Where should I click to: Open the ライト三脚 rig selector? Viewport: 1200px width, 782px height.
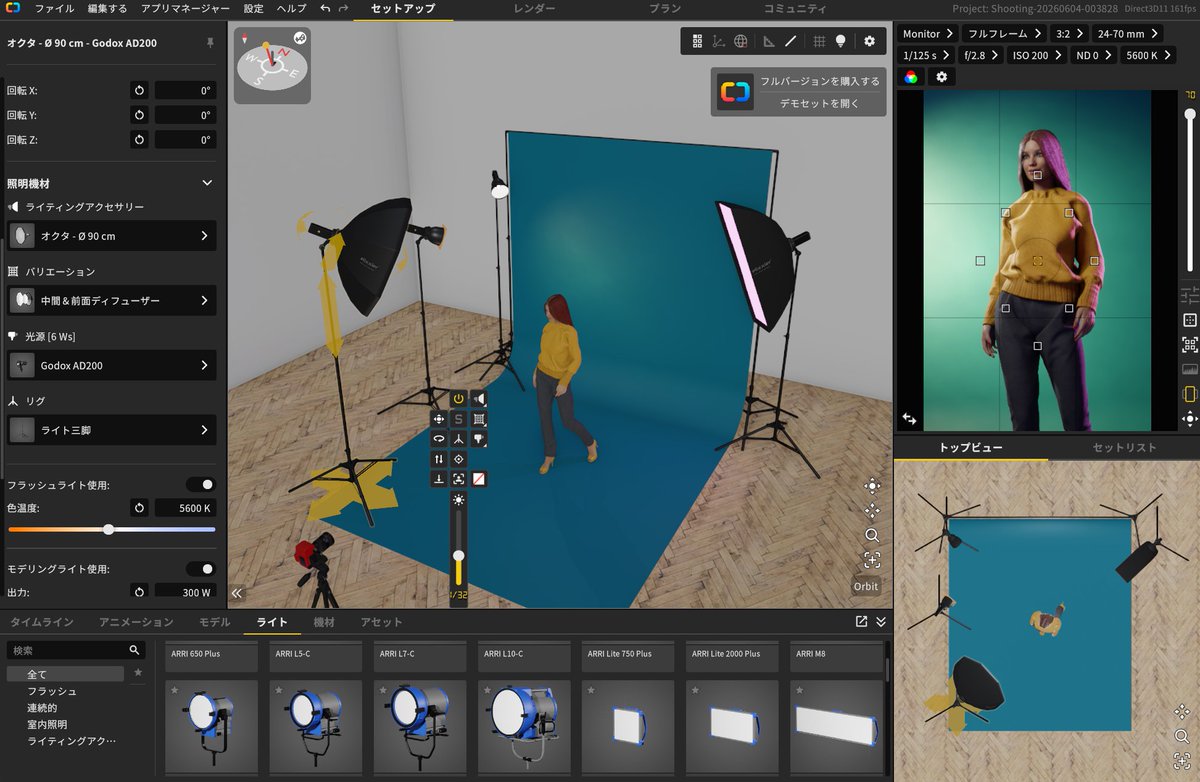point(111,430)
